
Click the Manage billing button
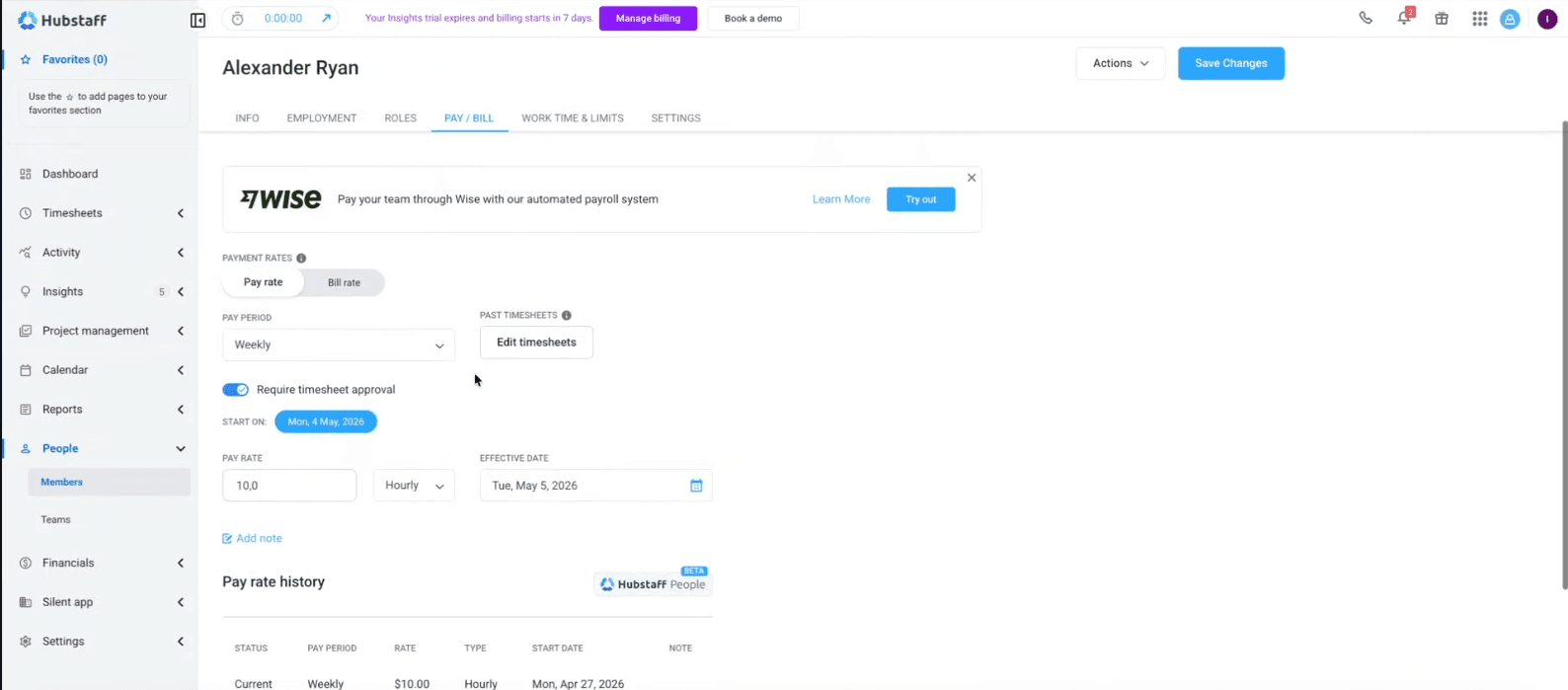click(x=648, y=19)
